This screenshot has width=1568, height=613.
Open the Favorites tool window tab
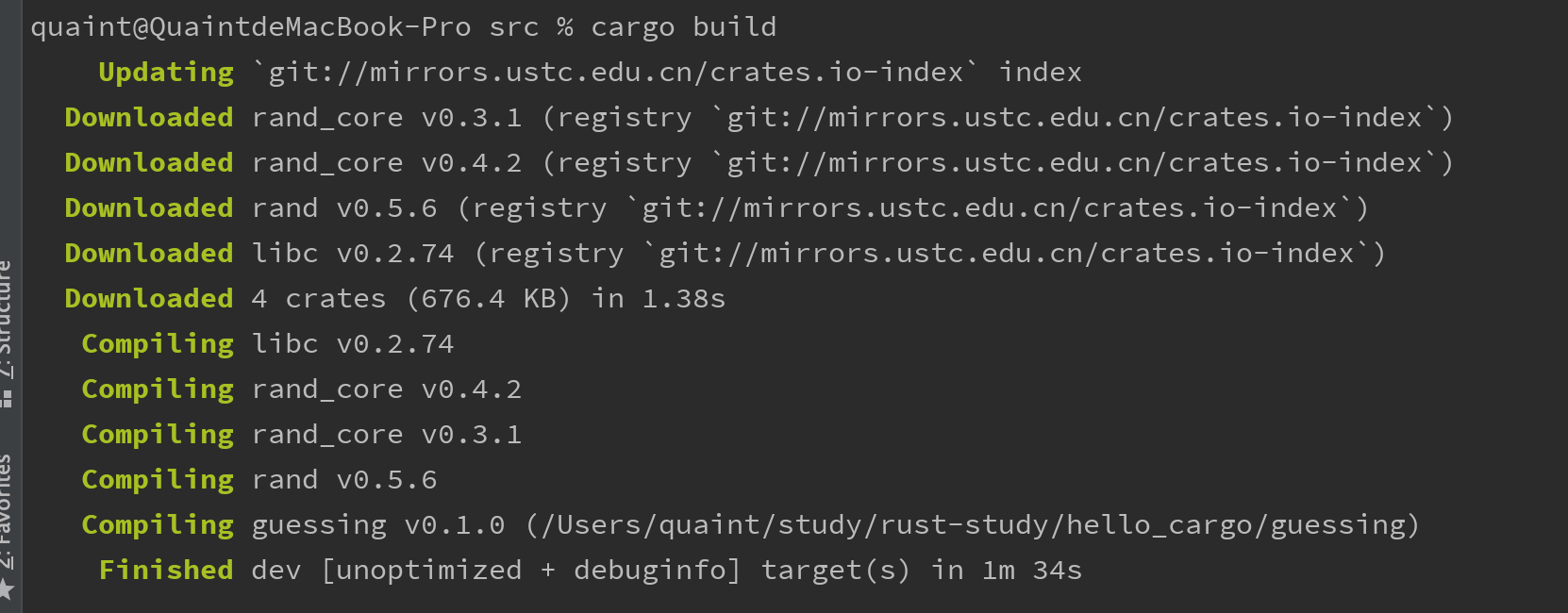8,509
